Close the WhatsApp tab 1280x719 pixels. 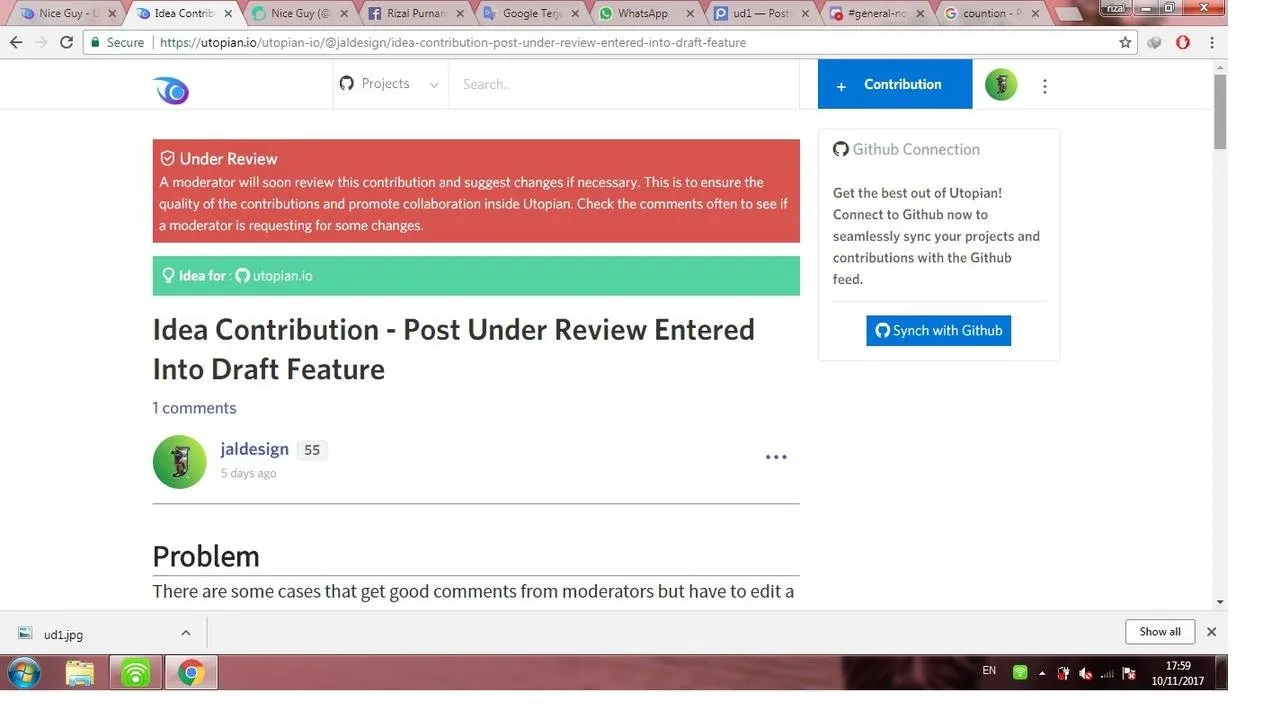click(690, 14)
